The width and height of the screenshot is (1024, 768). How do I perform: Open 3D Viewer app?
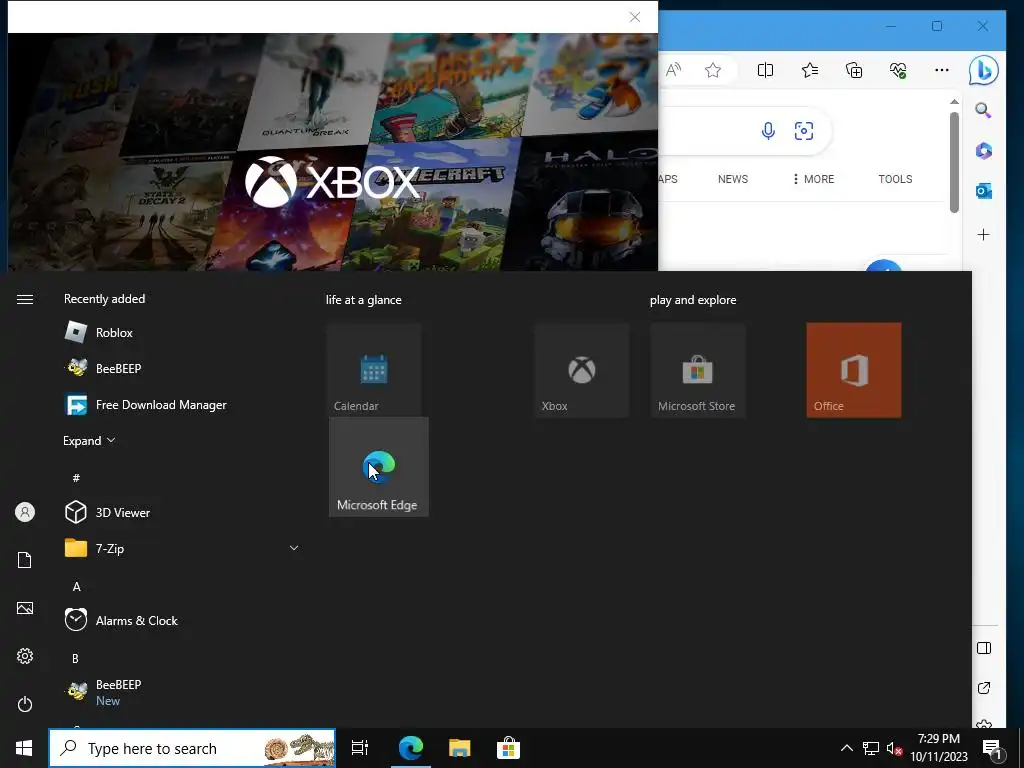click(182, 513)
